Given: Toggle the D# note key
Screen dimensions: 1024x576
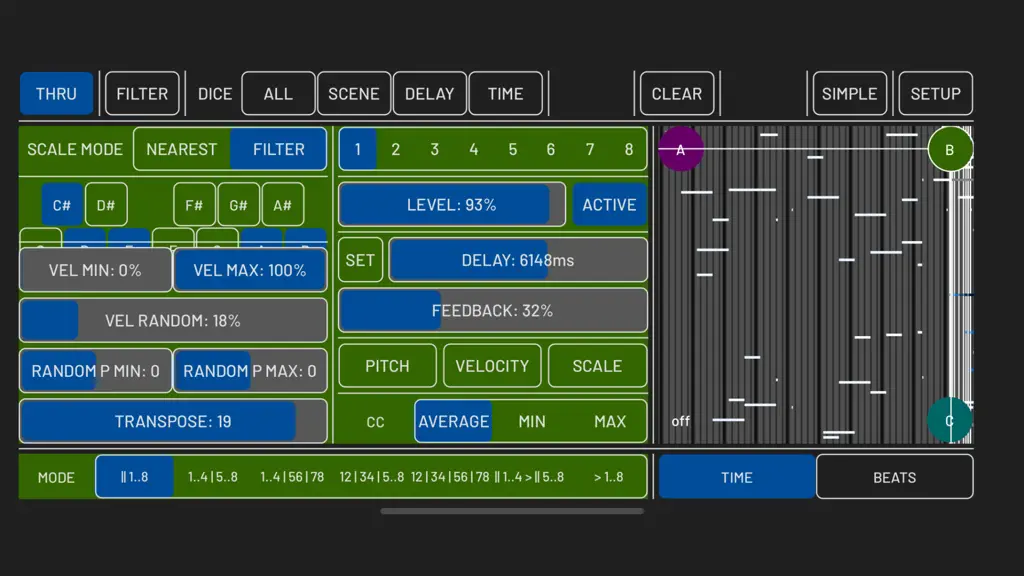Looking at the screenshot, I should point(106,205).
